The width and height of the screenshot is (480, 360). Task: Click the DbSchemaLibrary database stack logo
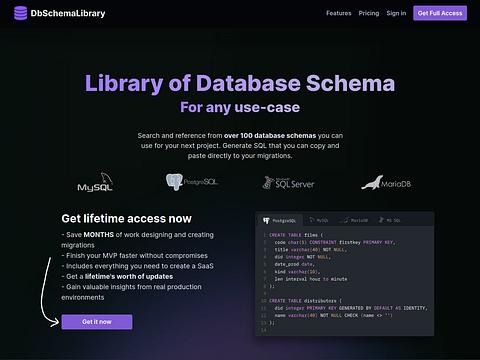[x=20, y=13]
